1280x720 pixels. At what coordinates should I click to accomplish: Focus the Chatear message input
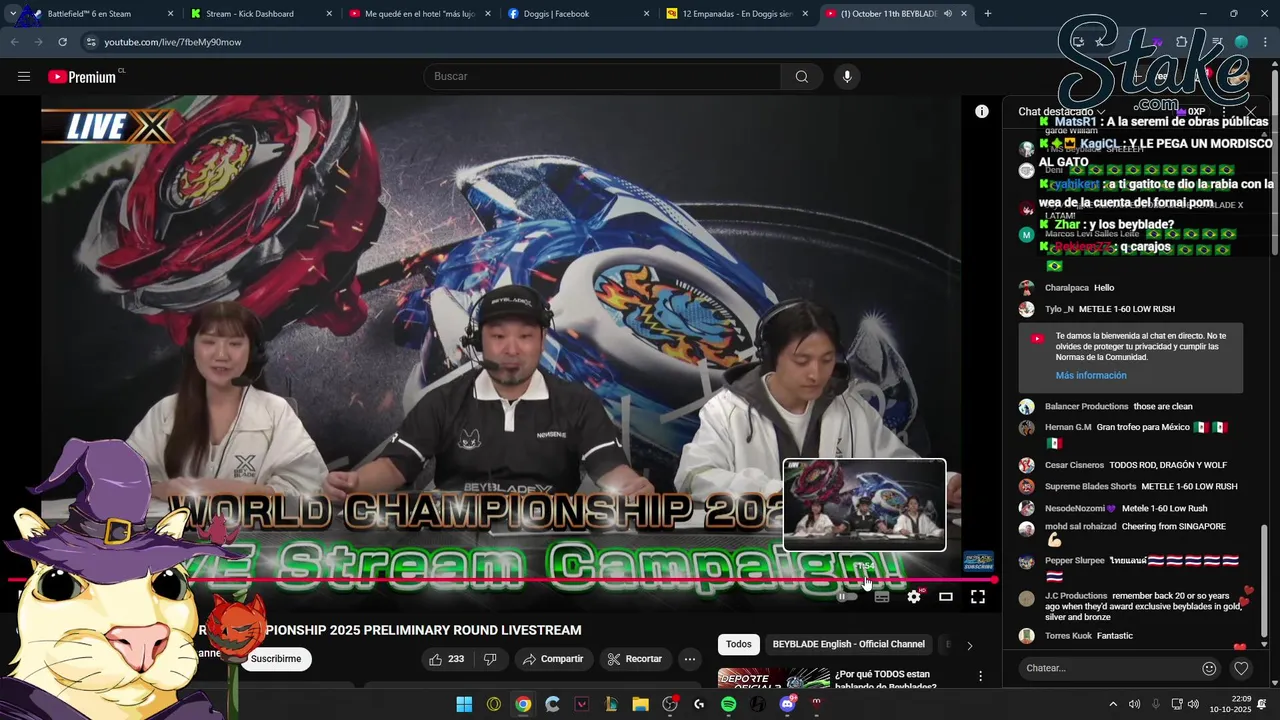click(x=1110, y=668)
